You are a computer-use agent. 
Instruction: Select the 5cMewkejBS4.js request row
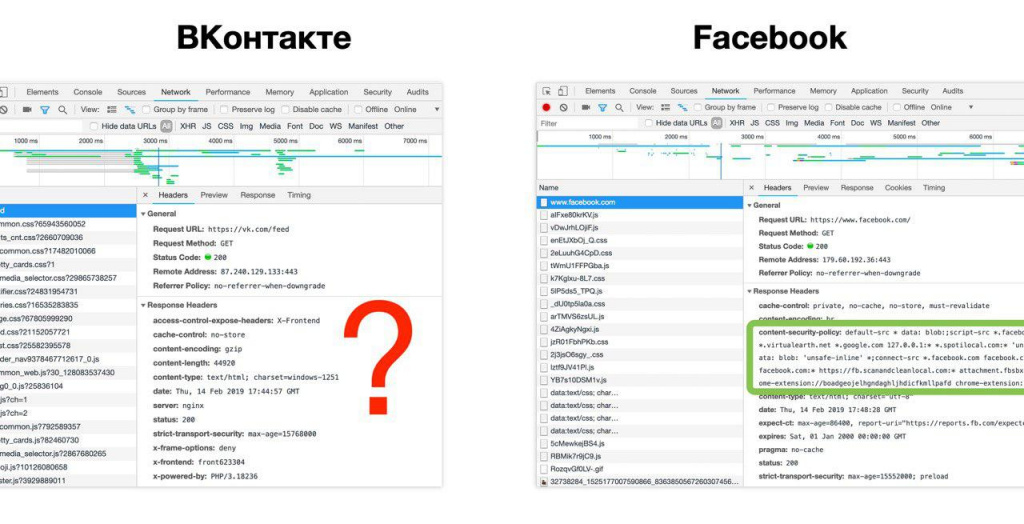click(x=640, y=444)
